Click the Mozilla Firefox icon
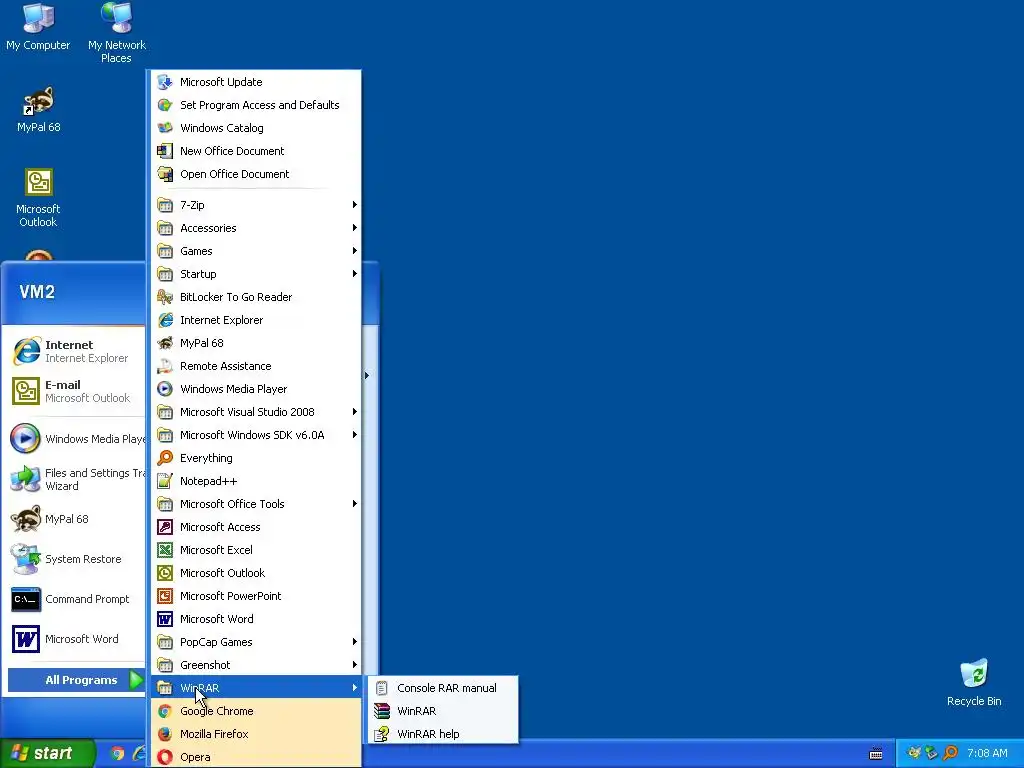The image size is (1024, 768). pos(165,734)
